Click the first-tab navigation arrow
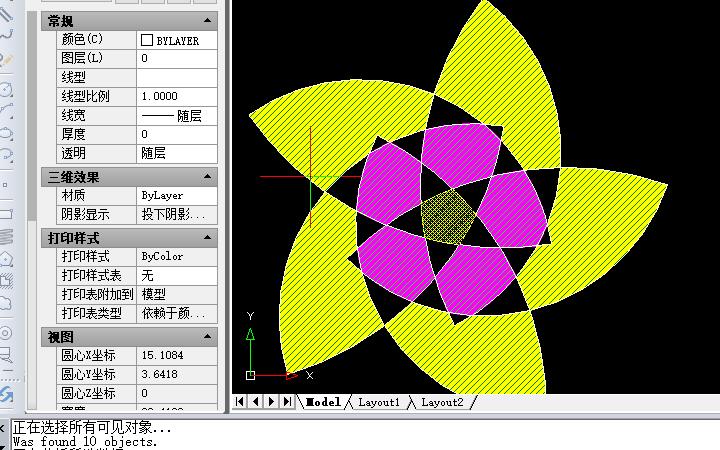720x450 pixels. point(240,402)
